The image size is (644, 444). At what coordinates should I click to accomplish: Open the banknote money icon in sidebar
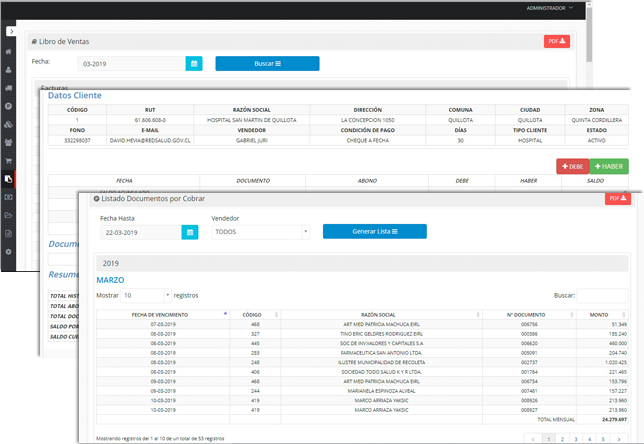coord(8,197)
